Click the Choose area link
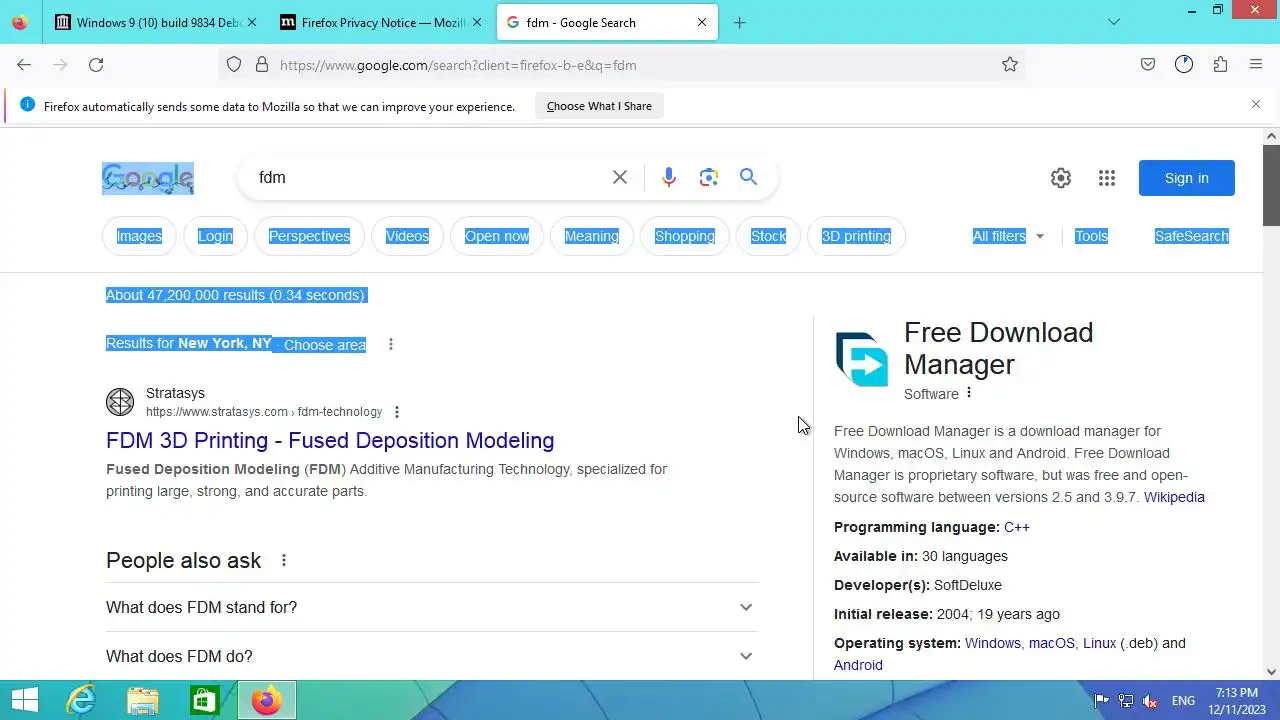The height and width of the screenshot is (720, 1280). pos(324,344)
